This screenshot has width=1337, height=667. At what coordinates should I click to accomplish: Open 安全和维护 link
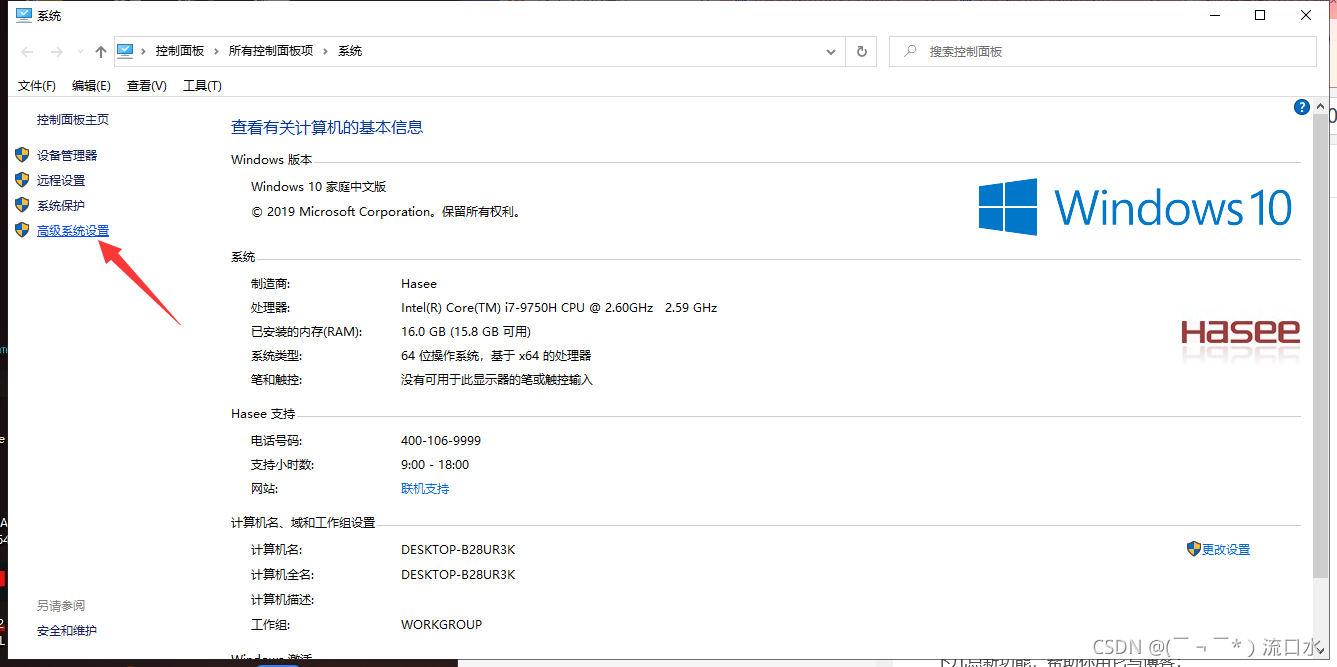(x=67, y=631)
